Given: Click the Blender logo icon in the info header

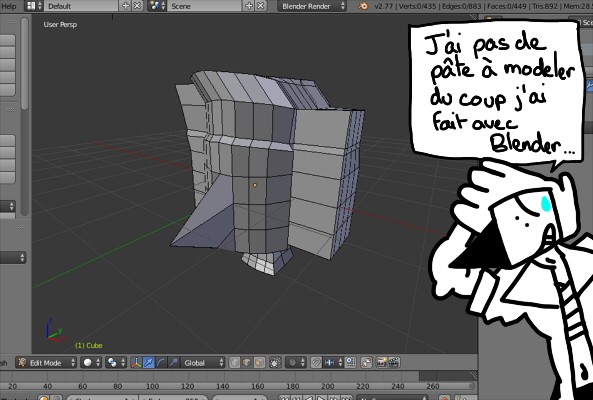Looking at the screenshot, I should point(363,6).
